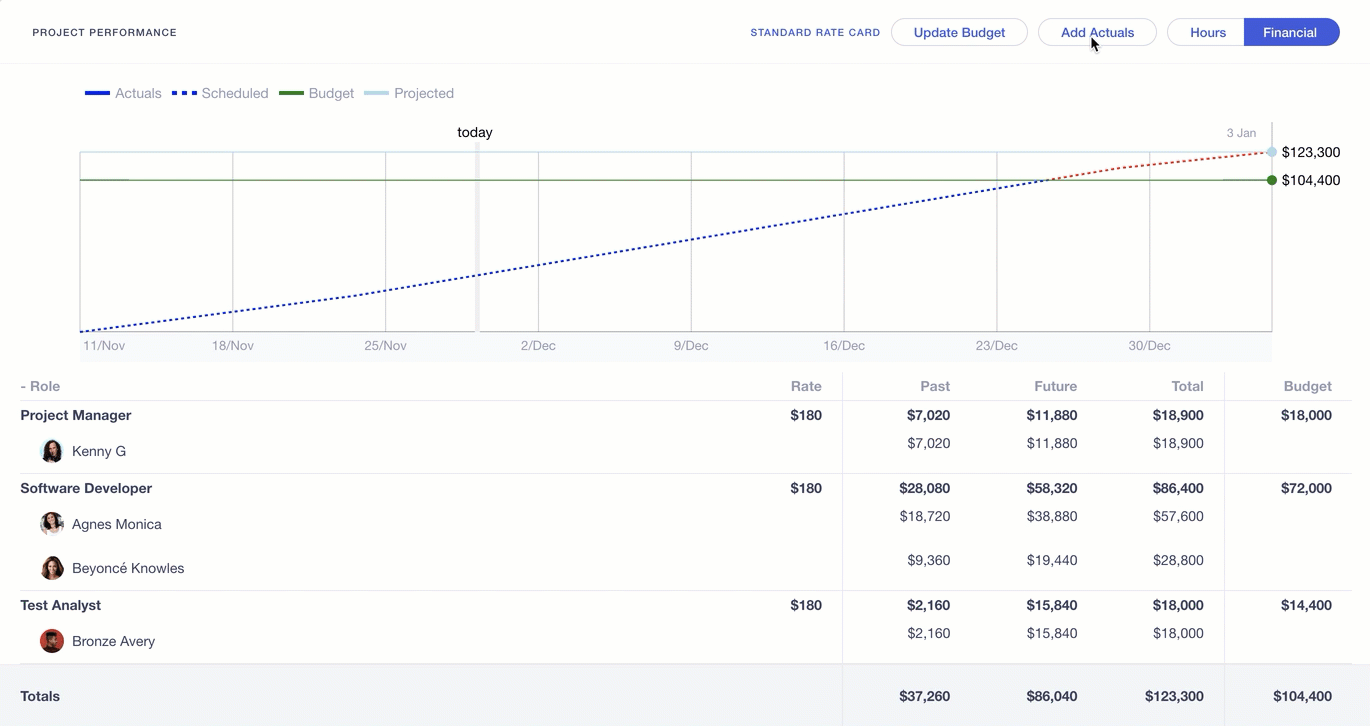Screen dimensions: 1370x726
Task: Click the Add Actuals button
Action: [x=1097, y=32]
